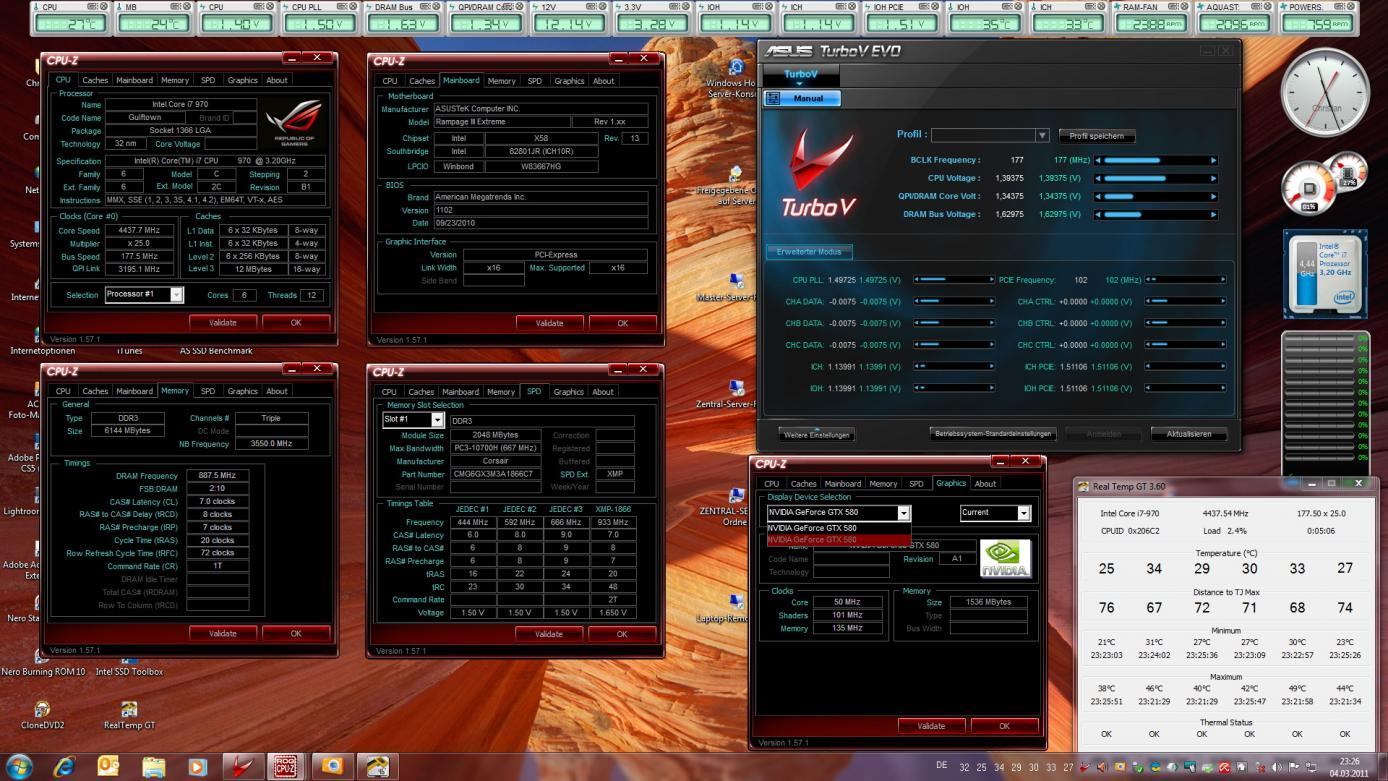Click the taskbar clock showing 23:26

1350,767
